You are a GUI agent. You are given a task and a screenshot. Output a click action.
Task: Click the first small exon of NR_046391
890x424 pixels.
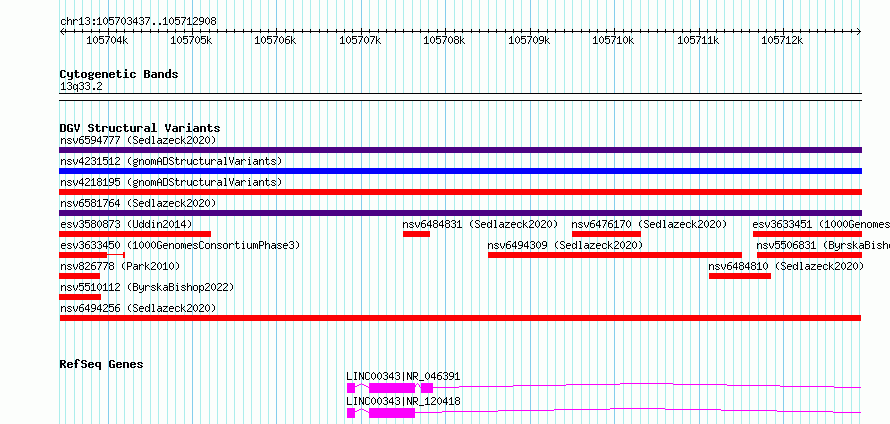tap(351, 388)
